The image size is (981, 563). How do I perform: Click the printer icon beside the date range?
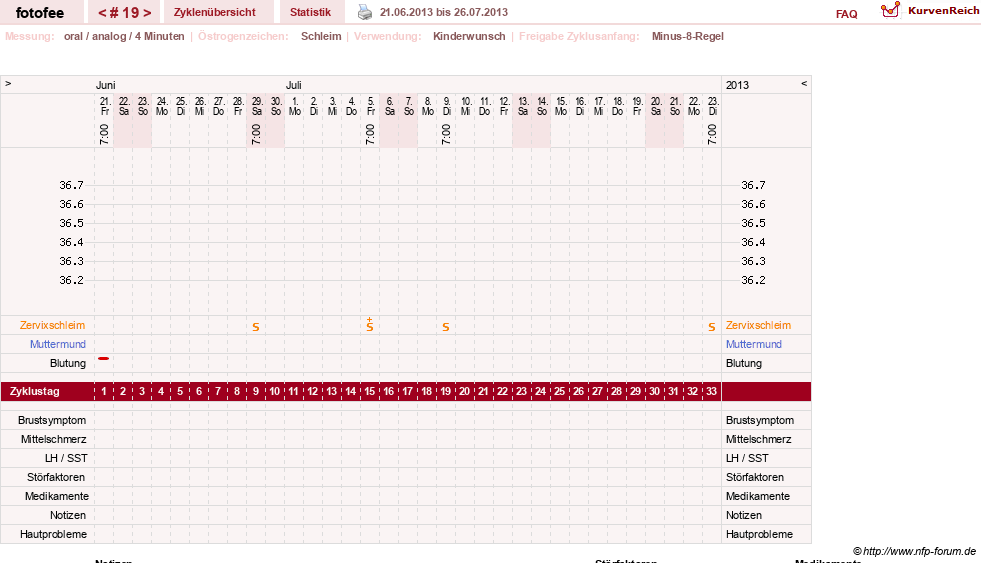[365, 12]
